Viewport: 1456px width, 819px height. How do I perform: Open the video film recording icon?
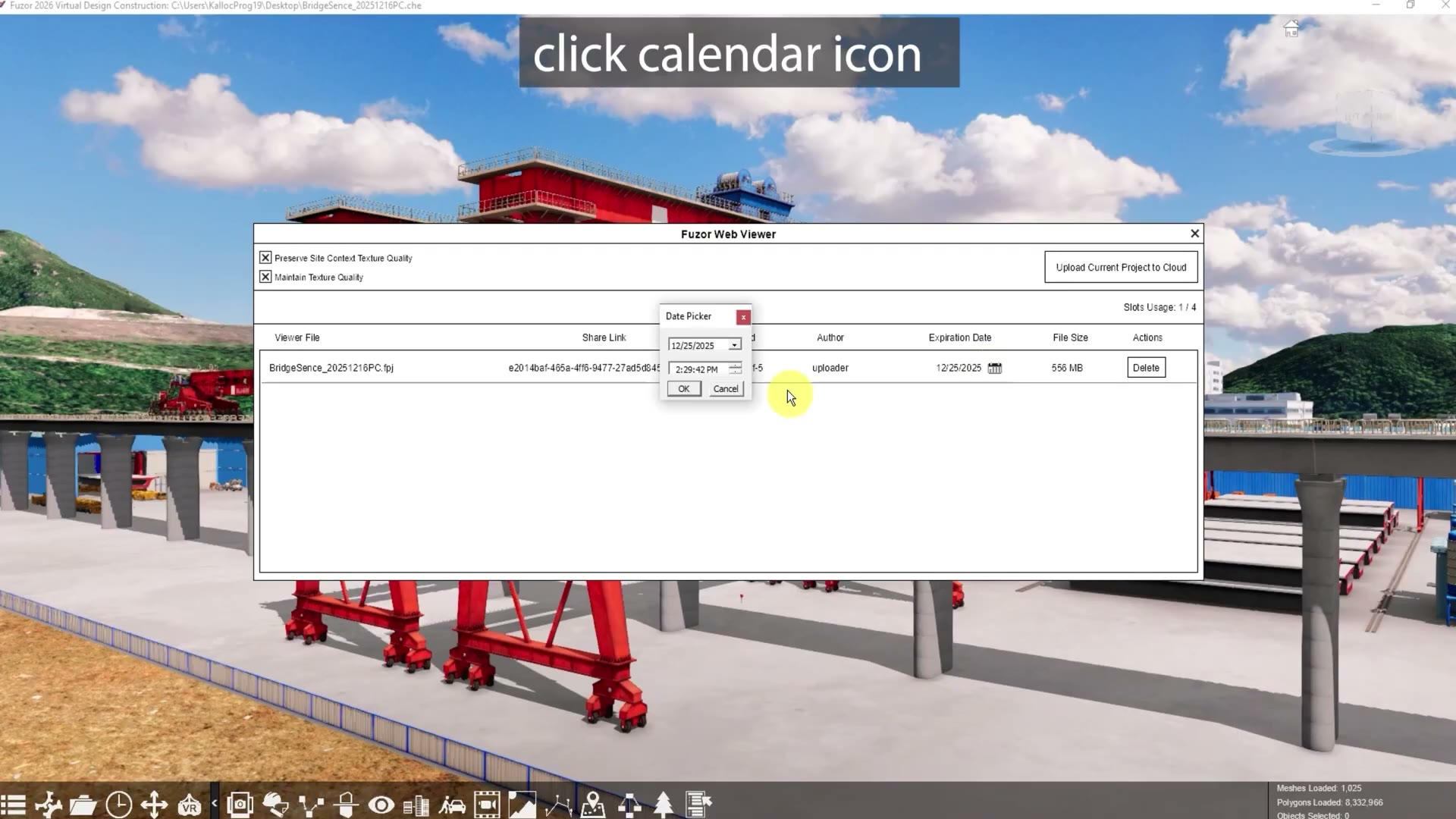pos(487,805)
